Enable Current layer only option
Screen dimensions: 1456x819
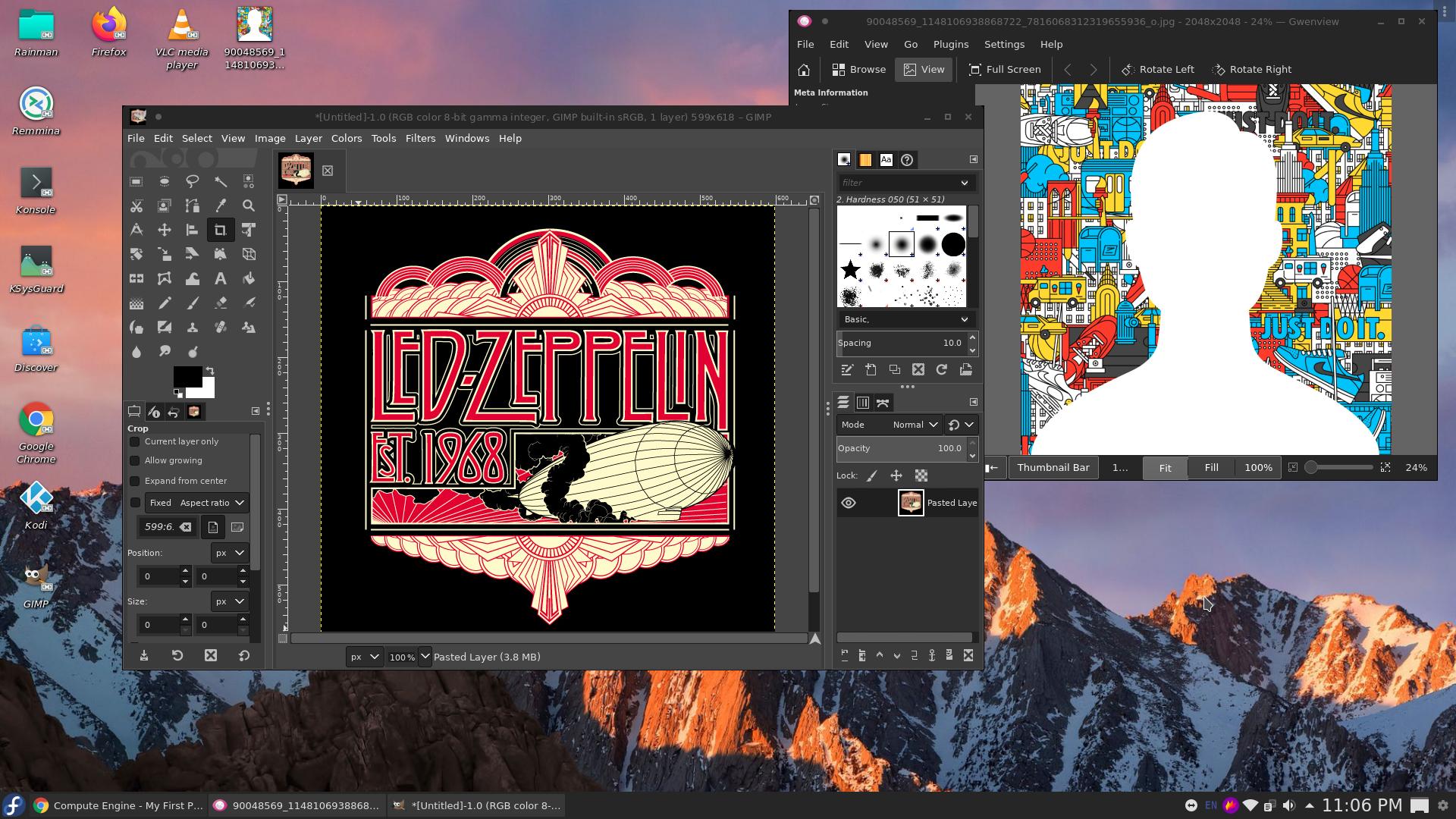tap(135, 441)
